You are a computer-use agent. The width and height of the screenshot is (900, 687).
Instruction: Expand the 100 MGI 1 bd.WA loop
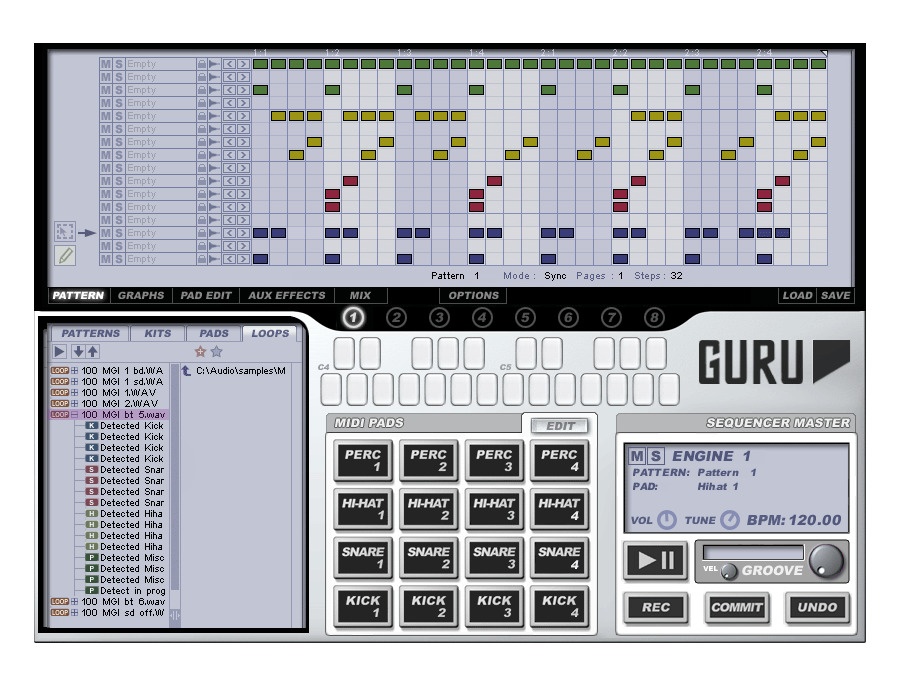click(75, 370)
